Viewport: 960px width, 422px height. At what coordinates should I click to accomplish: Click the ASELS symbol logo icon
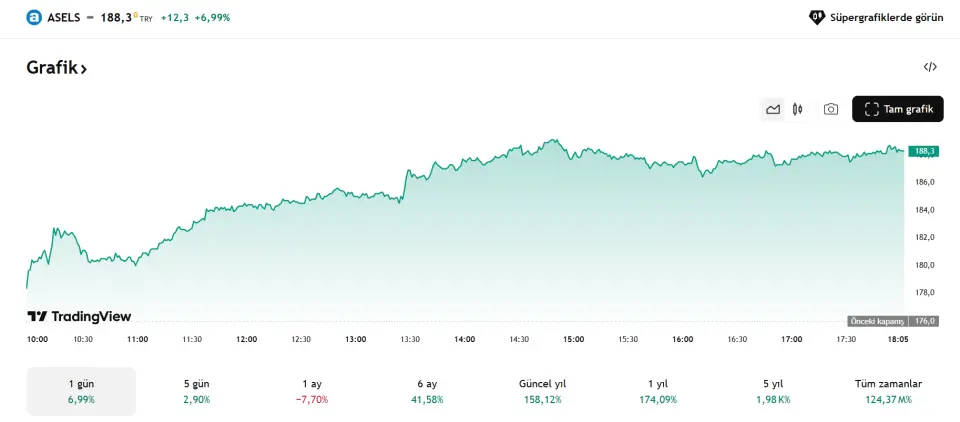coord(34,17)
